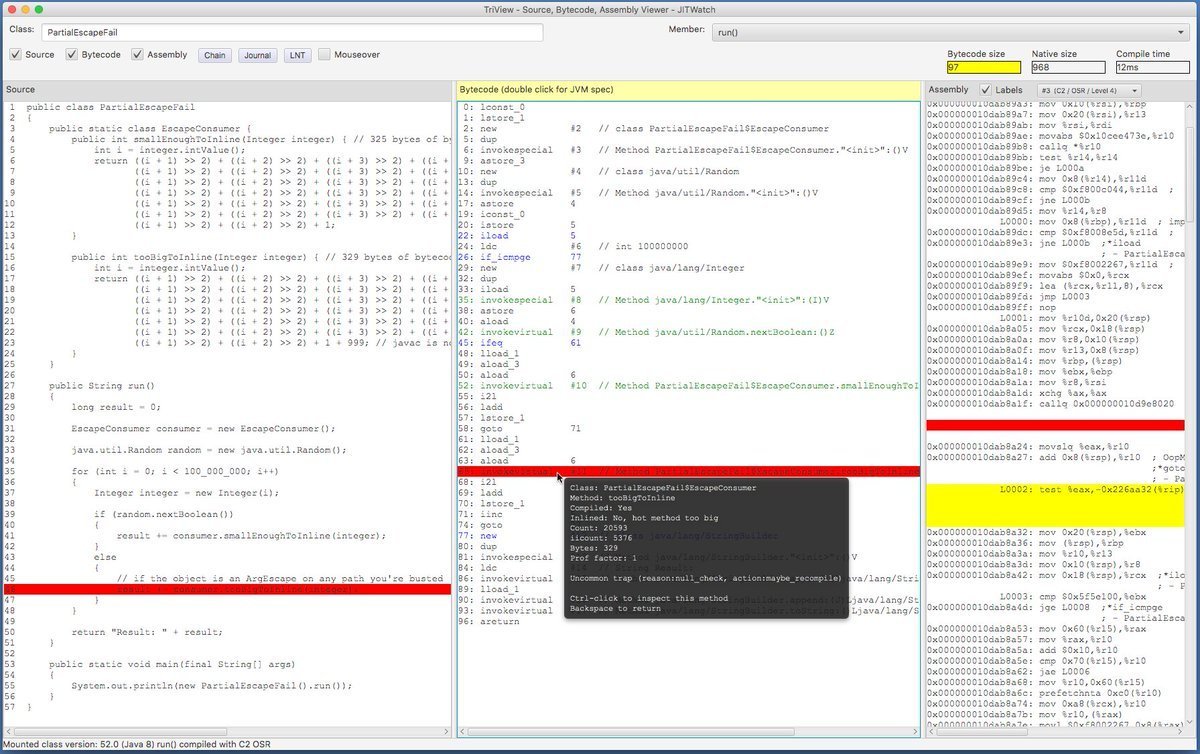The height and width of the screenshot is (754, 1200).
Task: Toggle the Bytecode panel checkbox
Action: click(73, 55)
